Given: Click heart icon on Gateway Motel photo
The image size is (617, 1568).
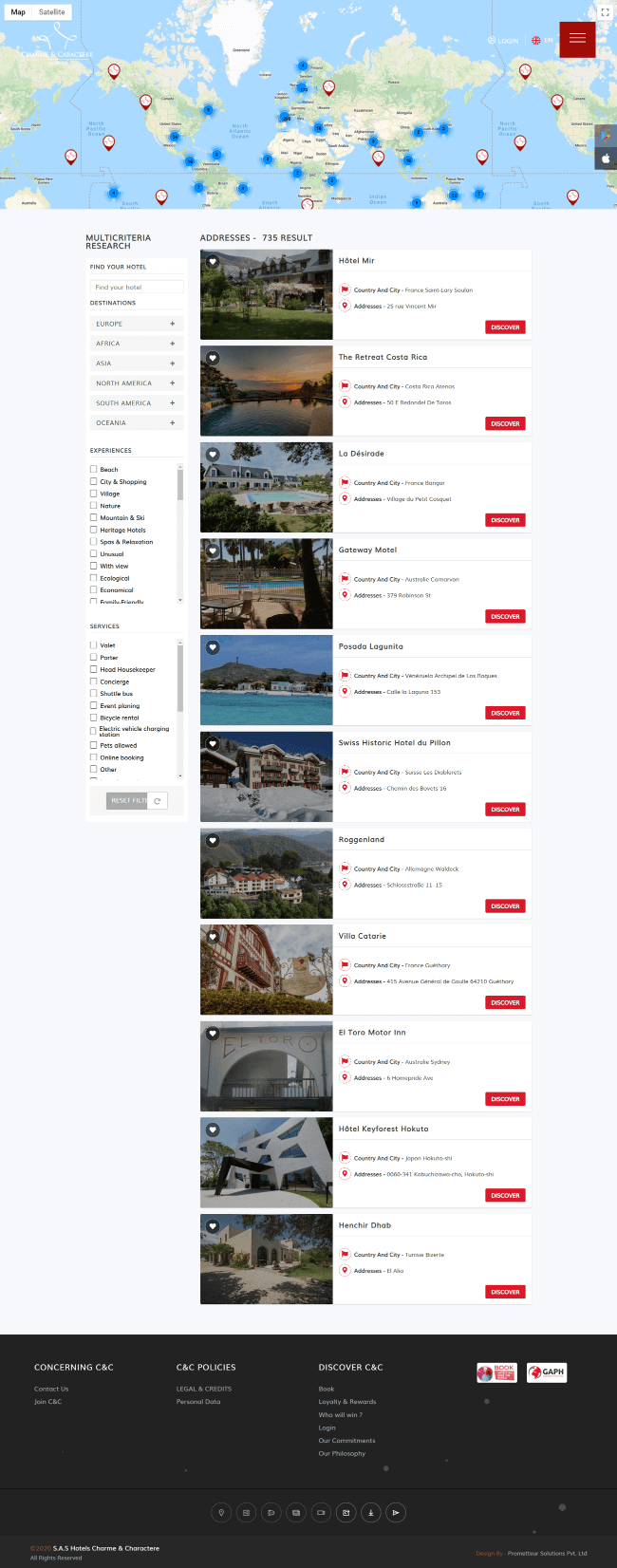Looking at the screenshot, I should (213, 551).
